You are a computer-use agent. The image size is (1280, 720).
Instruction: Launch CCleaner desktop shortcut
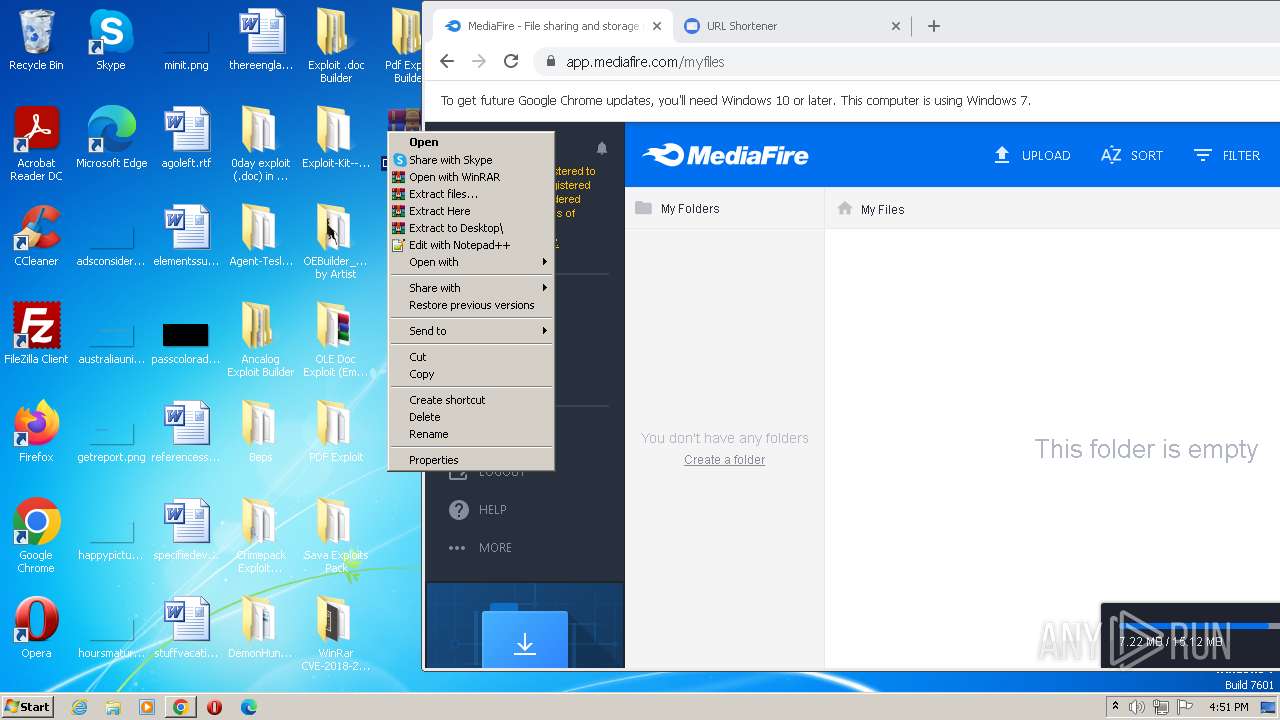pos(36,236)
